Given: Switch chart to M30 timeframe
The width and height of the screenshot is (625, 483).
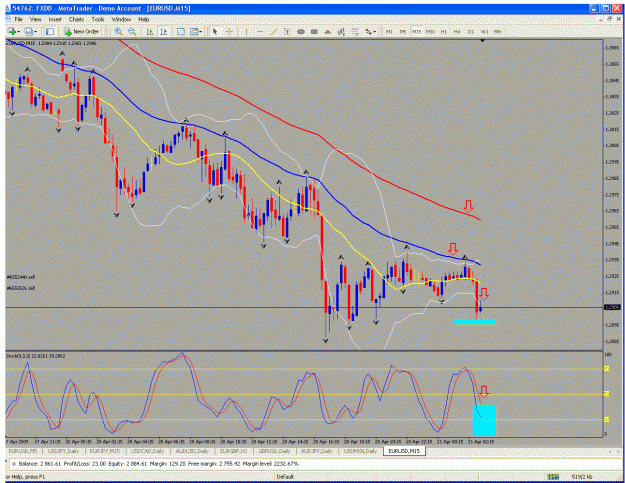Looking at the screenshot, I should [430, 31].
